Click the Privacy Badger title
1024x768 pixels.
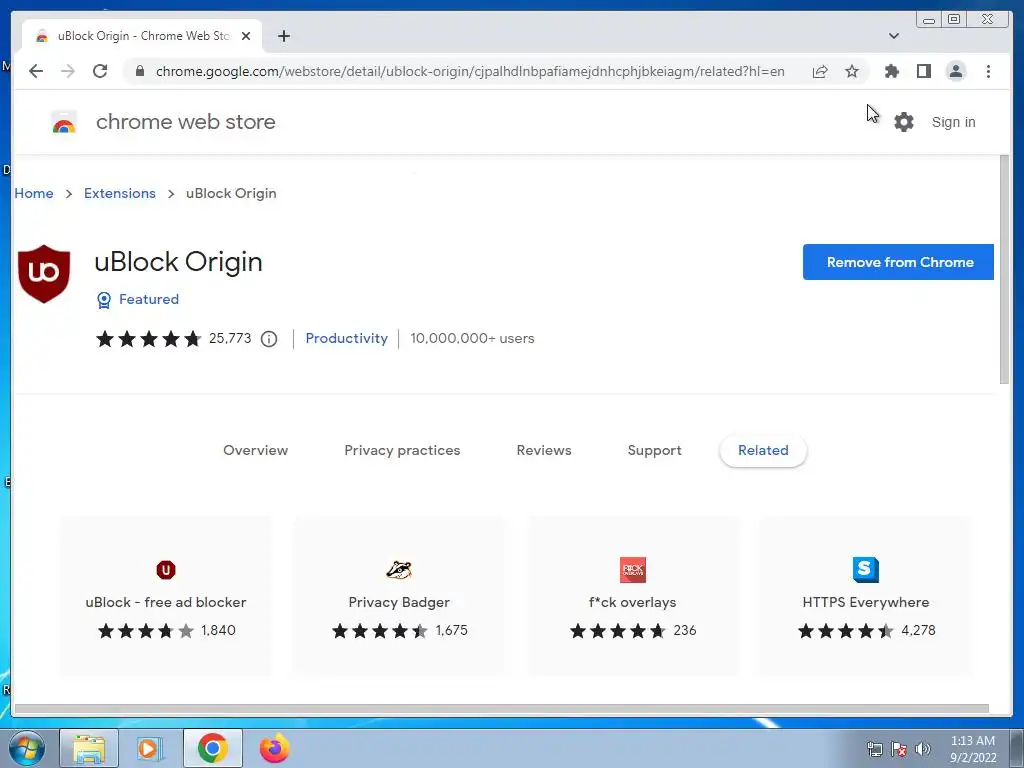(399, 602)
